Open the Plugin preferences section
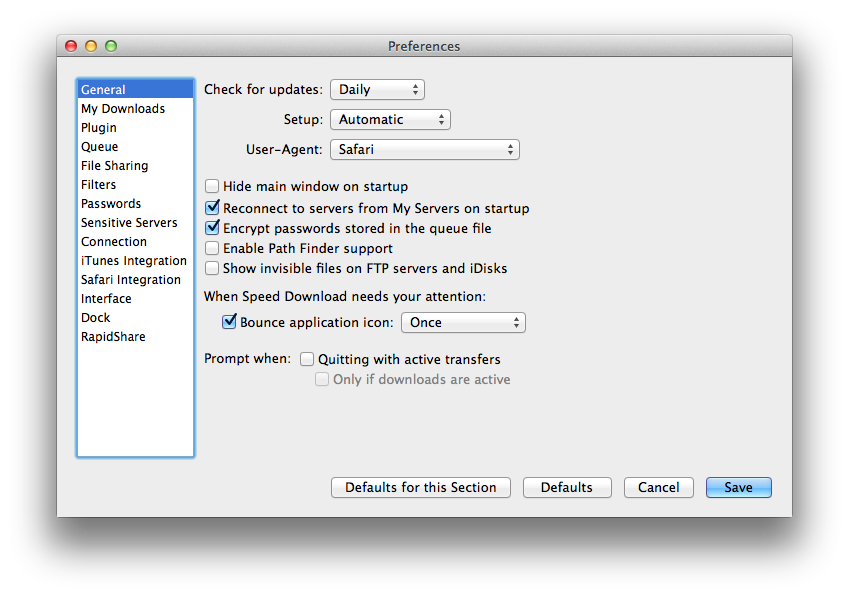Image resolution: width=849 pixels, height=596 pixels. [x=99, y=128]
